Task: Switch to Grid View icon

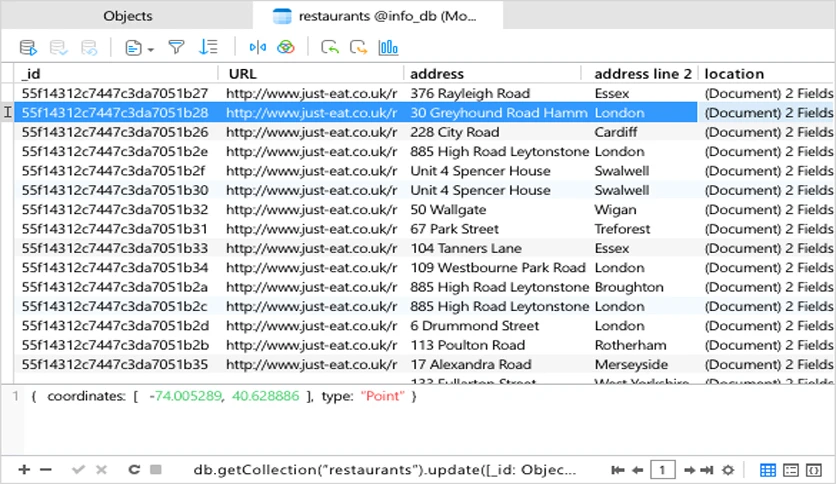Action: coord(768,470)
